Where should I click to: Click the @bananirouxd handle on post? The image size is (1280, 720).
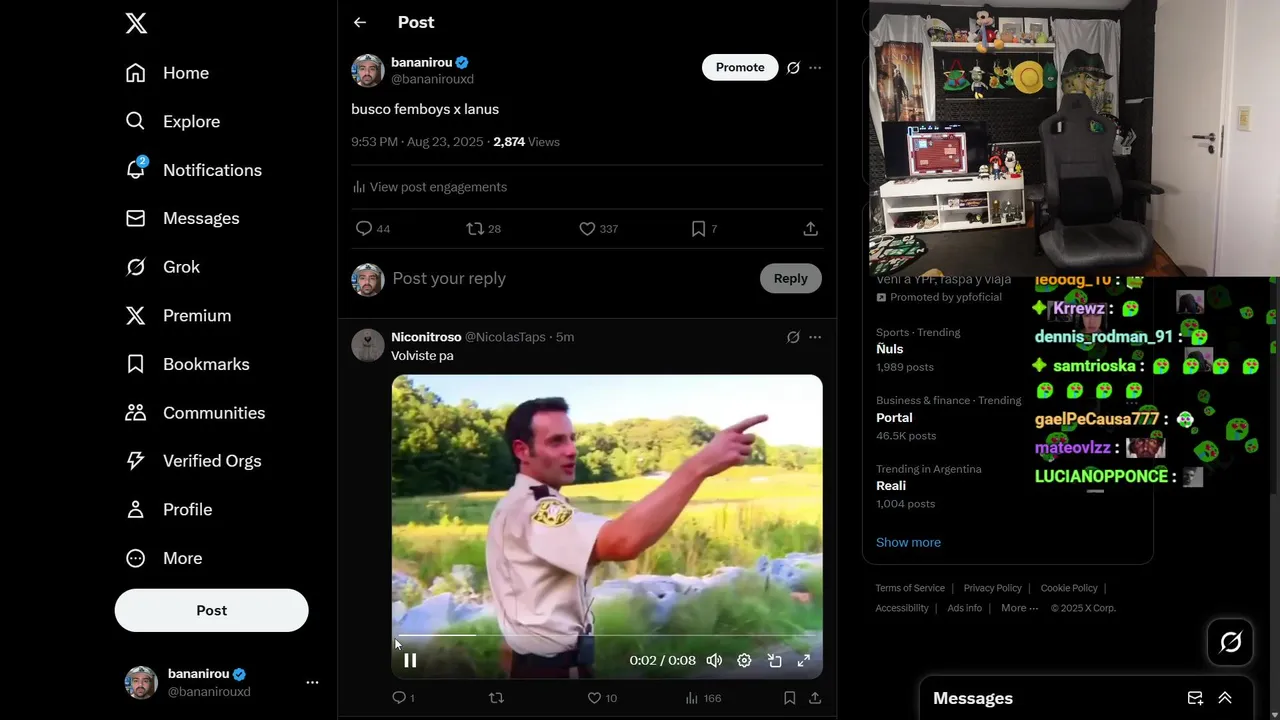point(432,79)
